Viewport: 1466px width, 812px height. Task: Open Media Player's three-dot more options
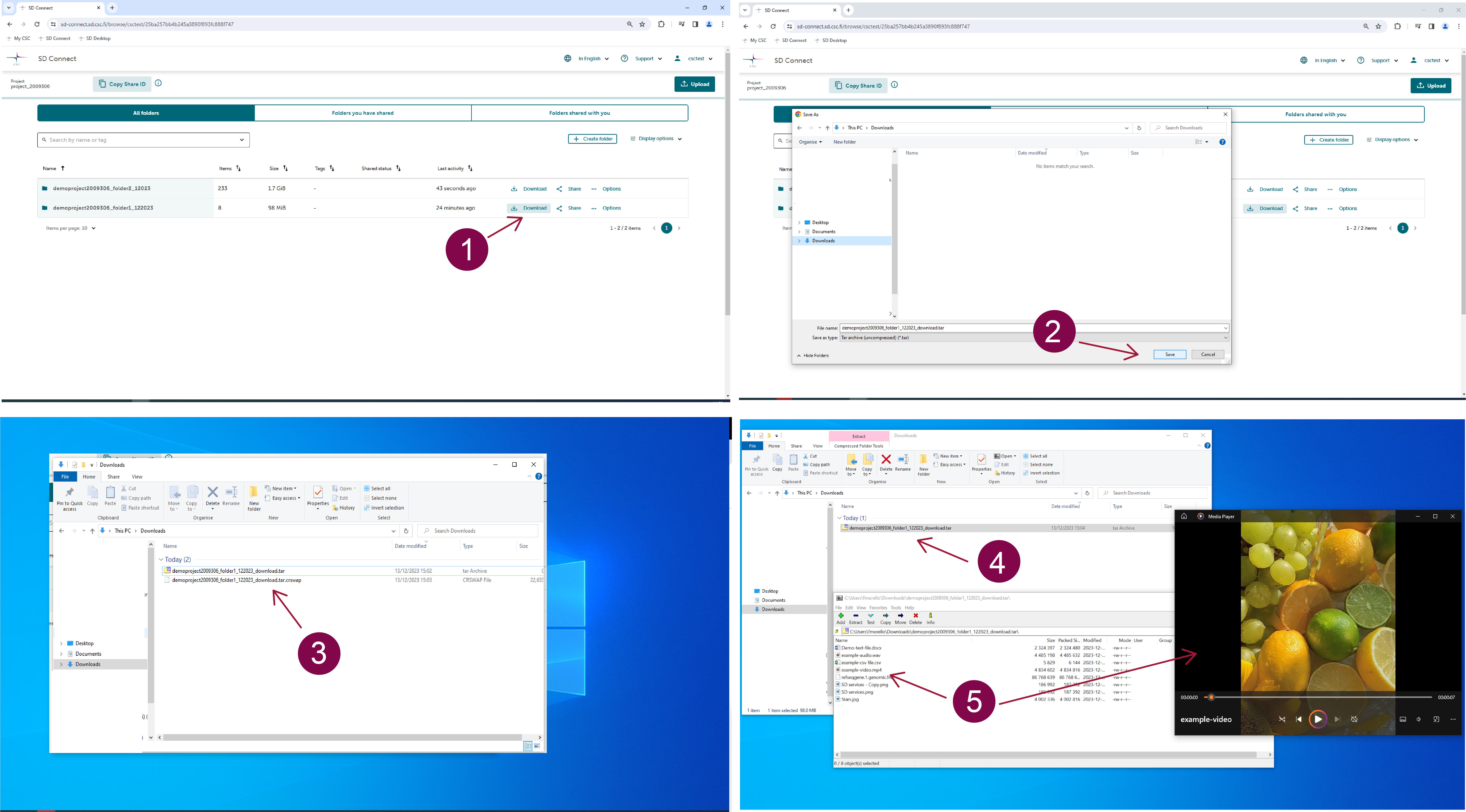pos(1453,719)
